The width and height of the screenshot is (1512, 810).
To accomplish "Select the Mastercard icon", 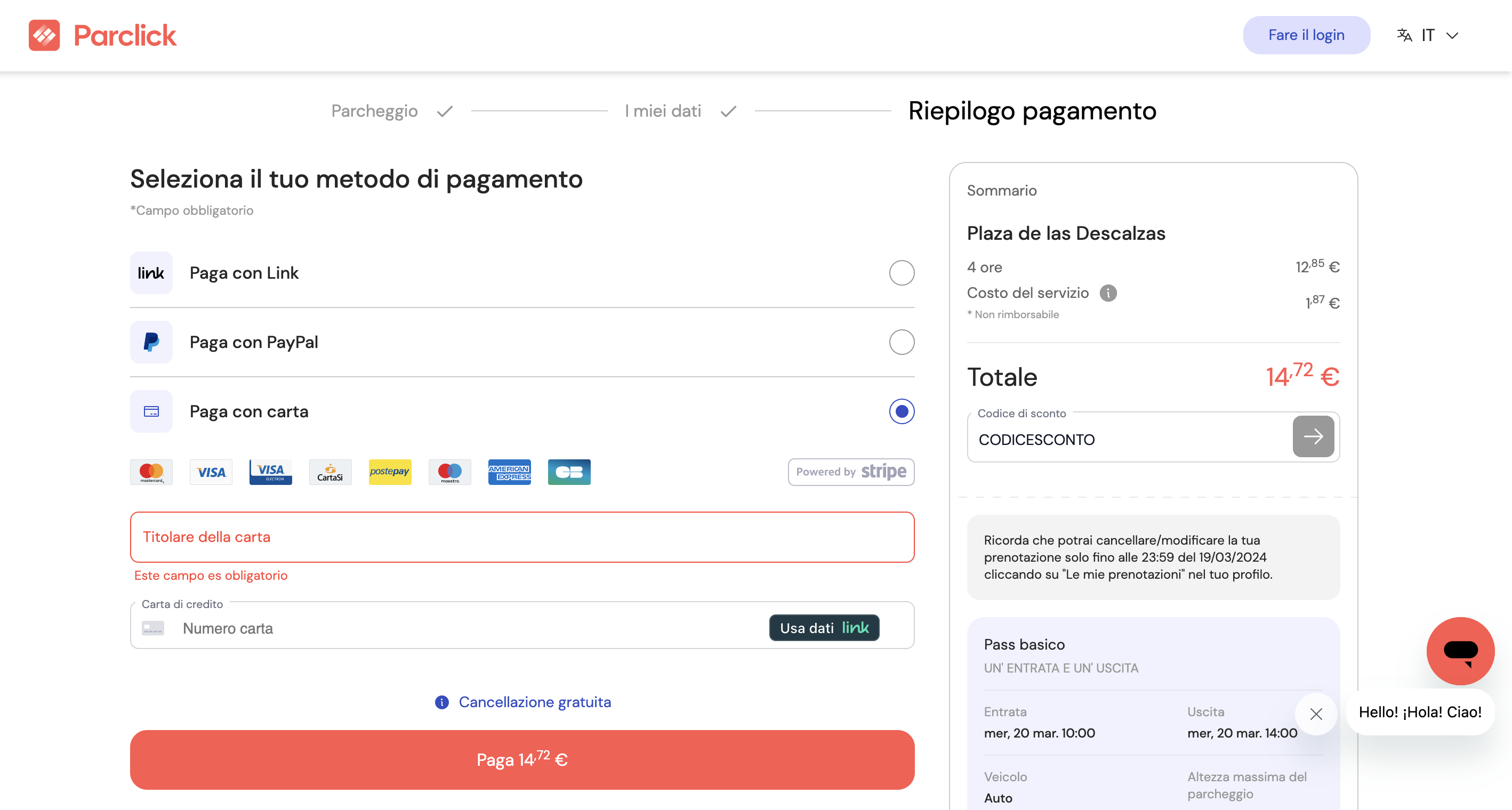I will [x=151, y=472].
